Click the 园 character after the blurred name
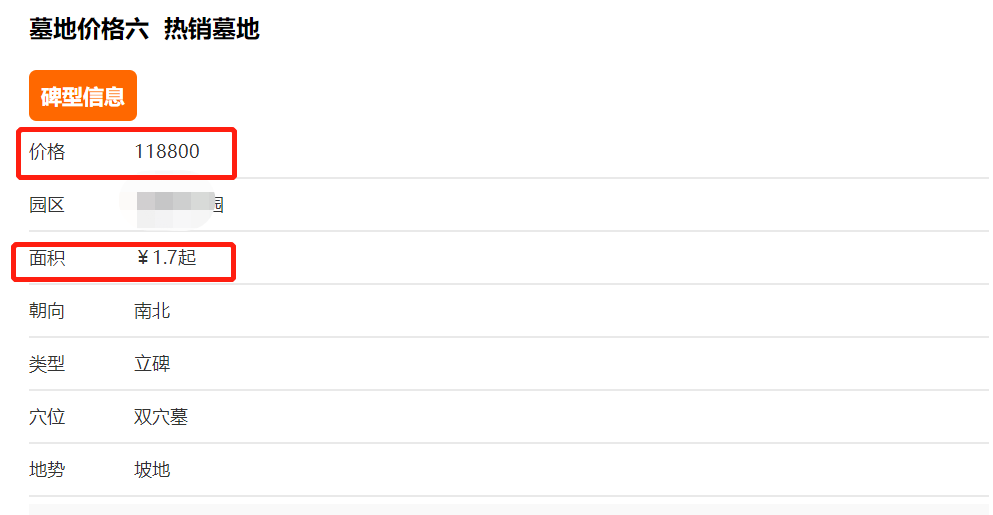Image resolution: width=993 pixels, height=515 pixels. [x=216, y=206]
